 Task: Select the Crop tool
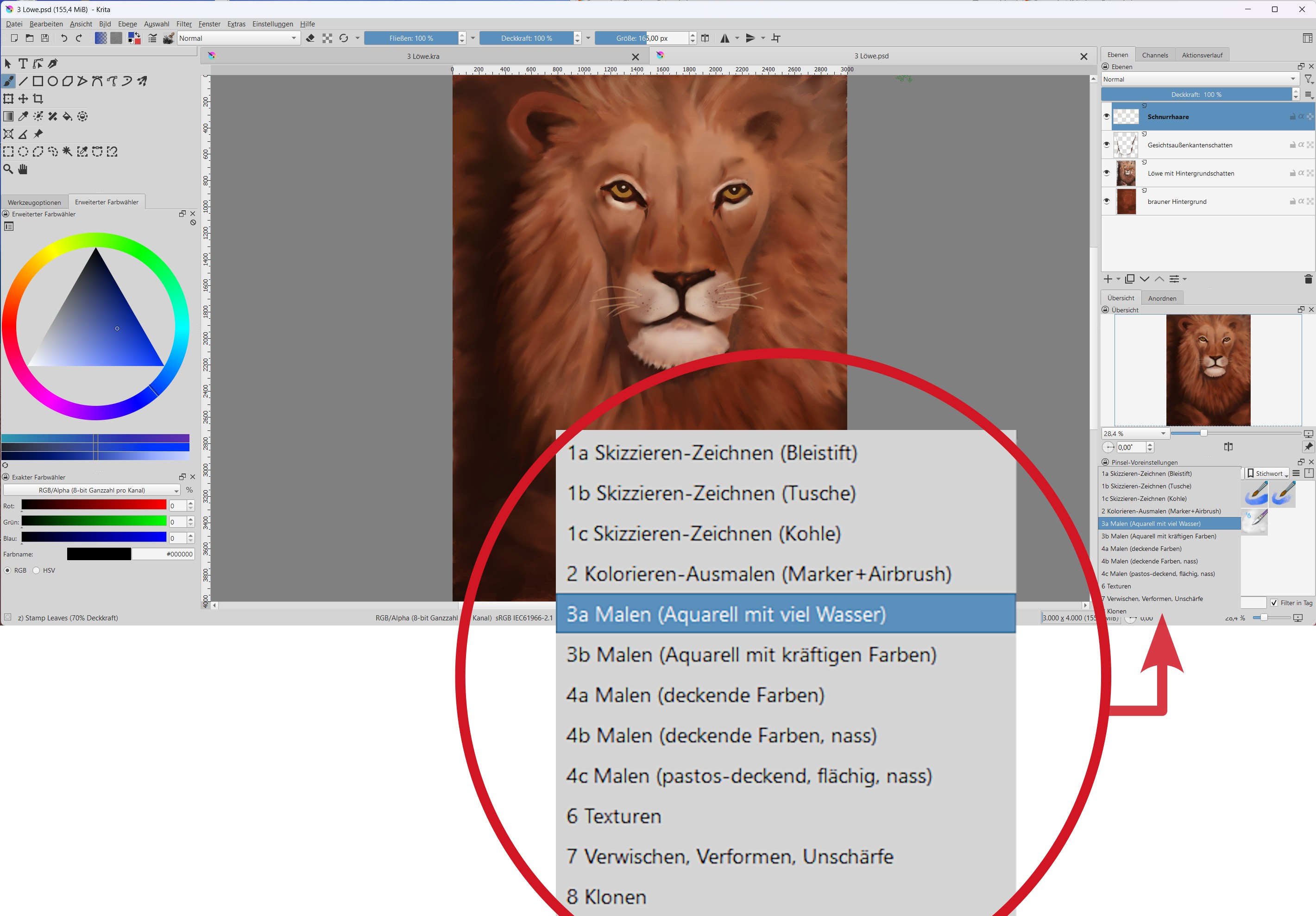[38, 99]
